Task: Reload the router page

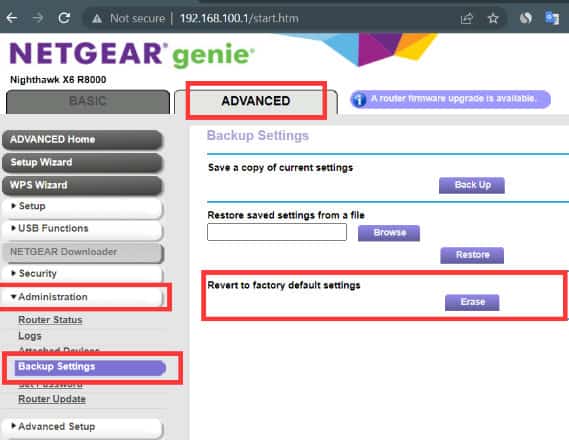Action: pyautogui.click(x=64, y=17)
